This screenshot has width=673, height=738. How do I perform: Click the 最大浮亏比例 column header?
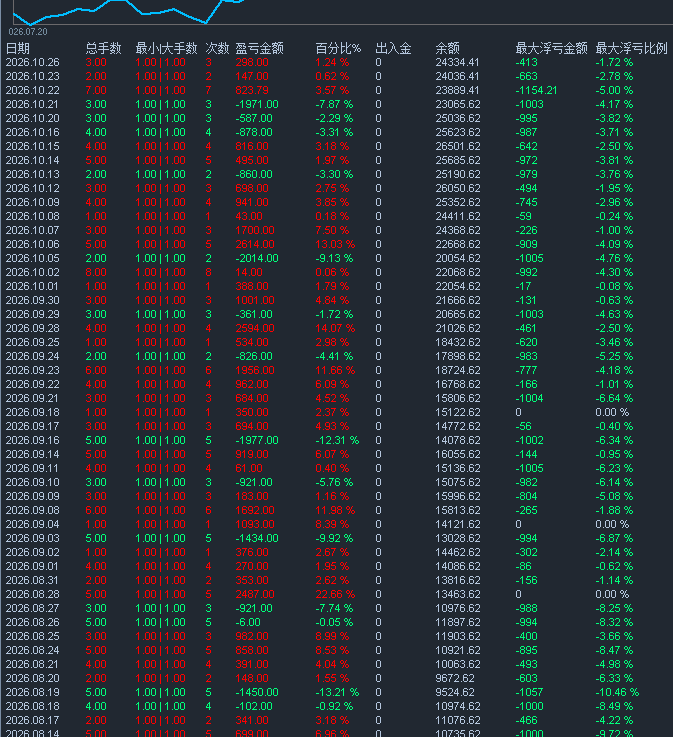631,48
